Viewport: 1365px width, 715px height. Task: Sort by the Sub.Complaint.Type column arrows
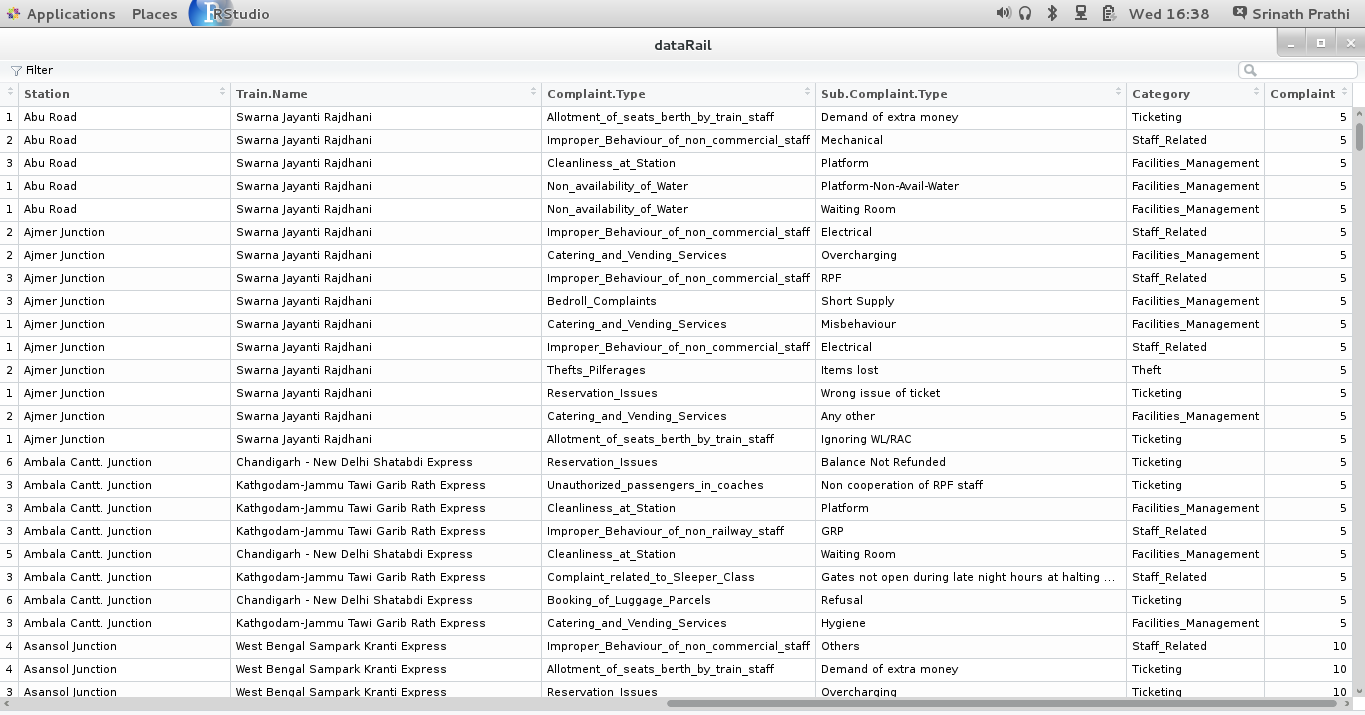[1118, 93]
